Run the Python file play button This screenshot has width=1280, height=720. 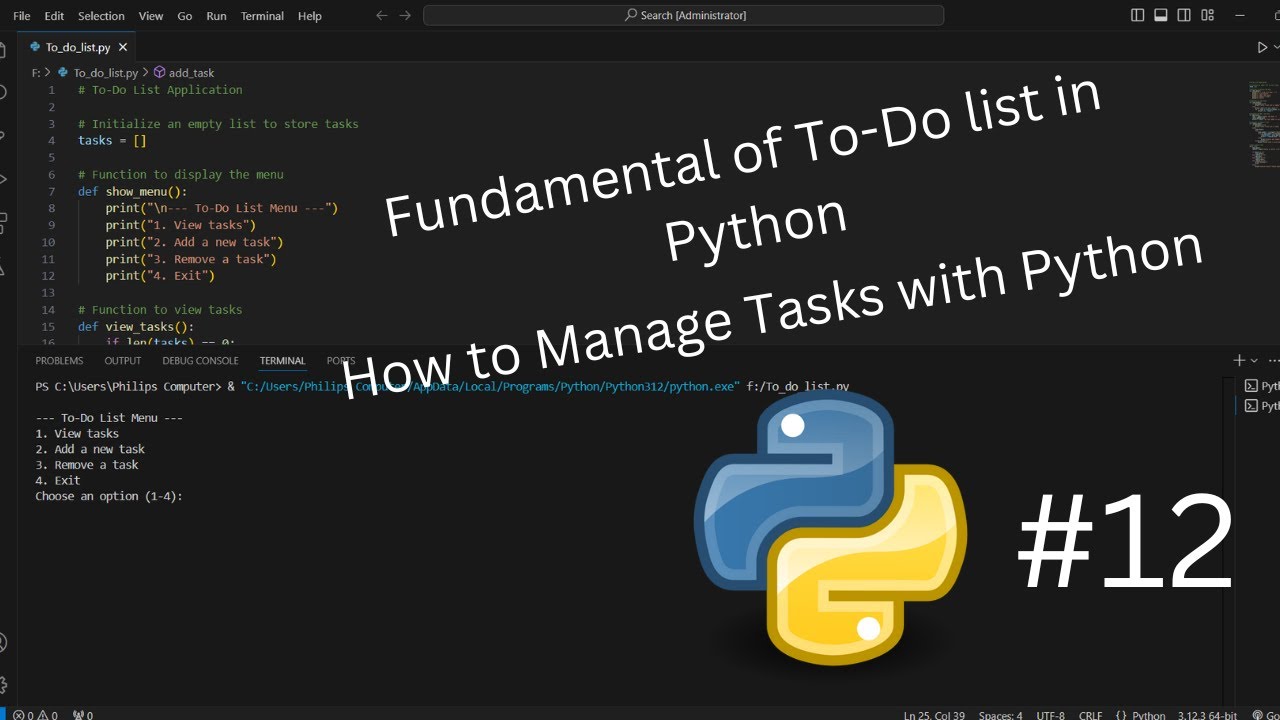pyautogui.click(x=1262, y=47)
